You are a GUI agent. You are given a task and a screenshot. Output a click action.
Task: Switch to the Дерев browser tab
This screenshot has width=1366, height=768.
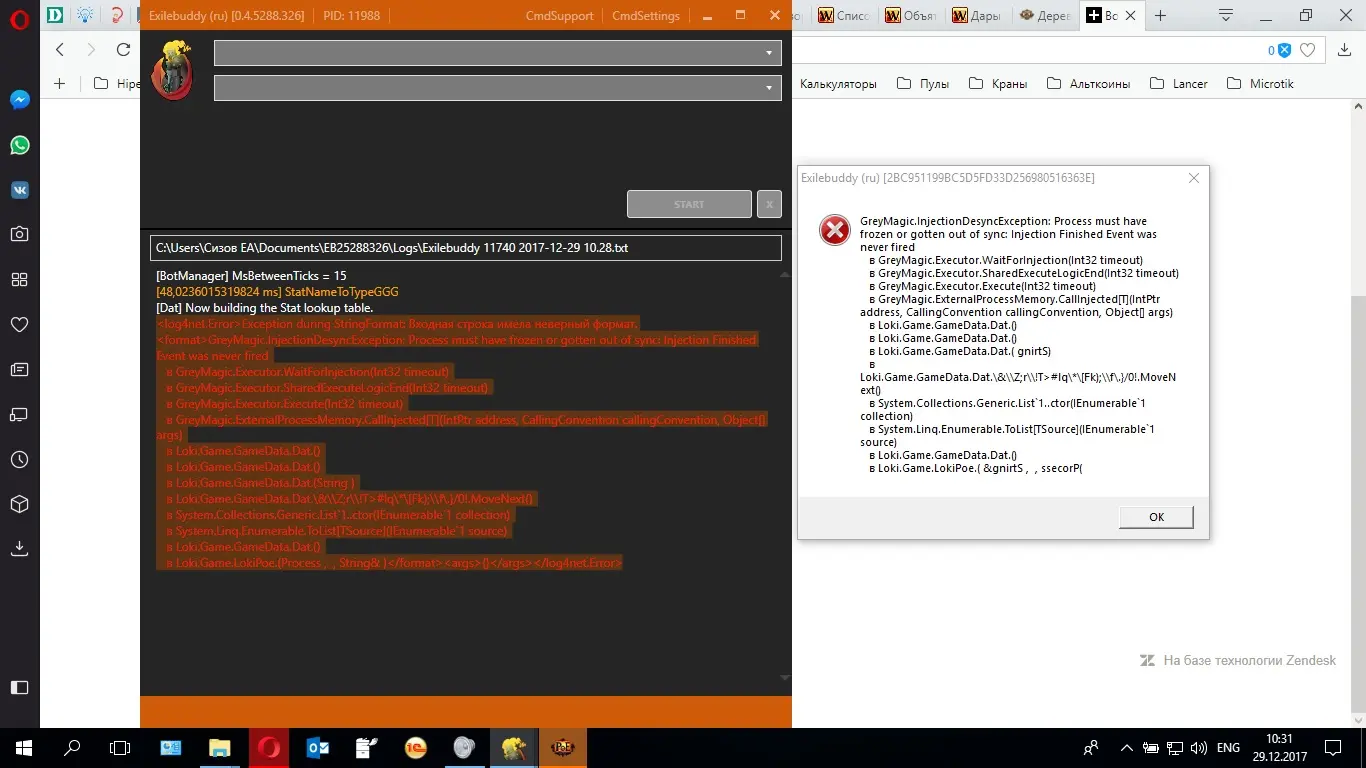[x=1045, y=15]
